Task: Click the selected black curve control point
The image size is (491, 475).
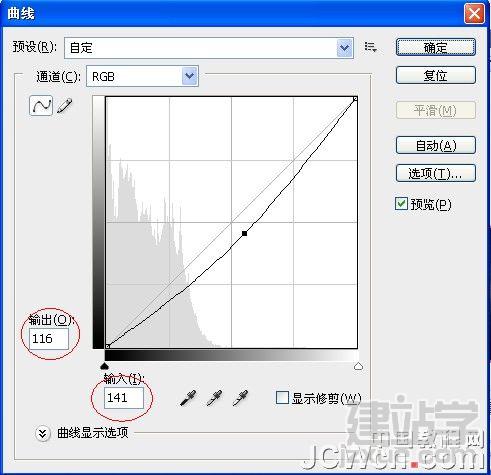Action: click(x=244, y=233)
